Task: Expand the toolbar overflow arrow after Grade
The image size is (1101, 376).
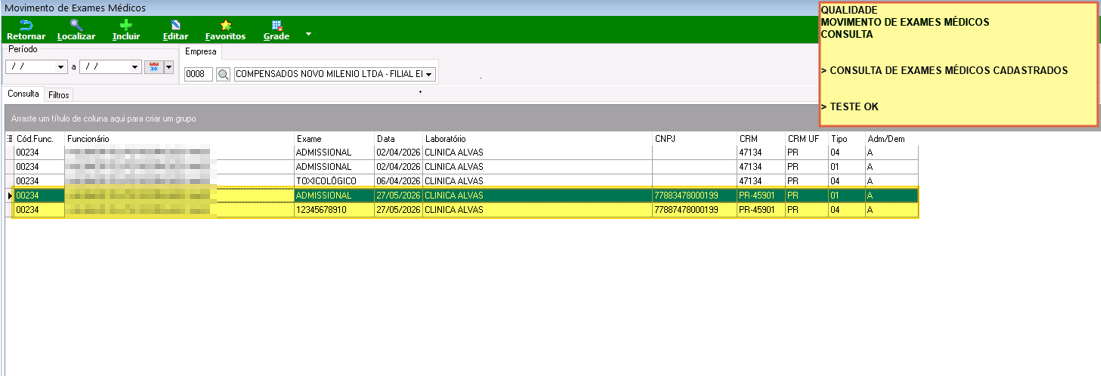Action: click(x=308, y=34)
